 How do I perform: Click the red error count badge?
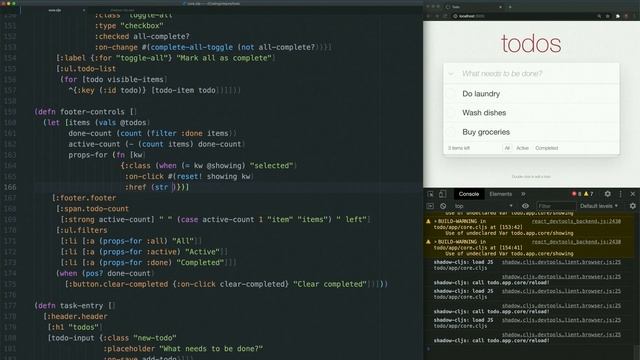coord(577,194)
